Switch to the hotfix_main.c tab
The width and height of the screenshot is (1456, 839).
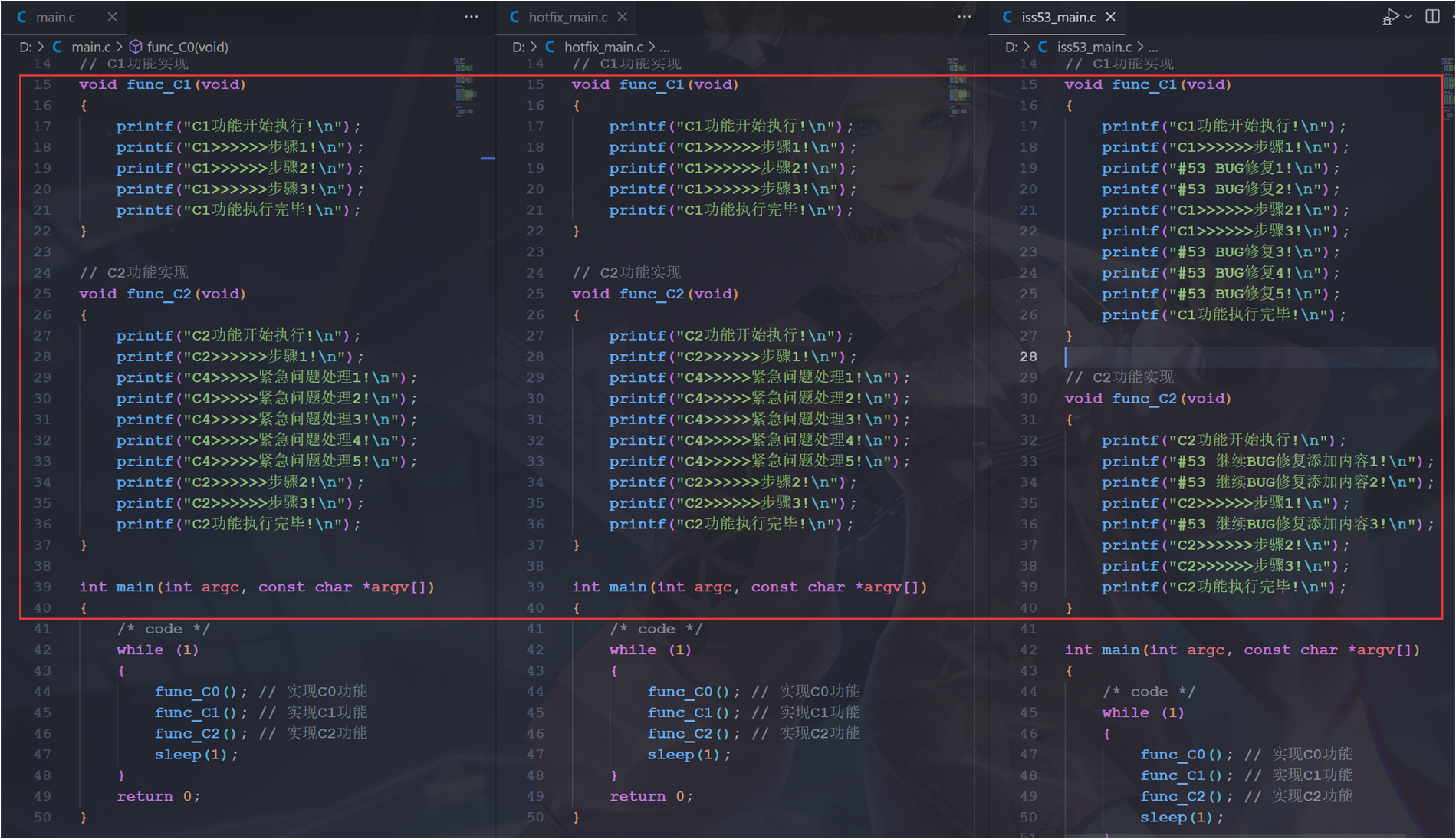tap(567, 17)
